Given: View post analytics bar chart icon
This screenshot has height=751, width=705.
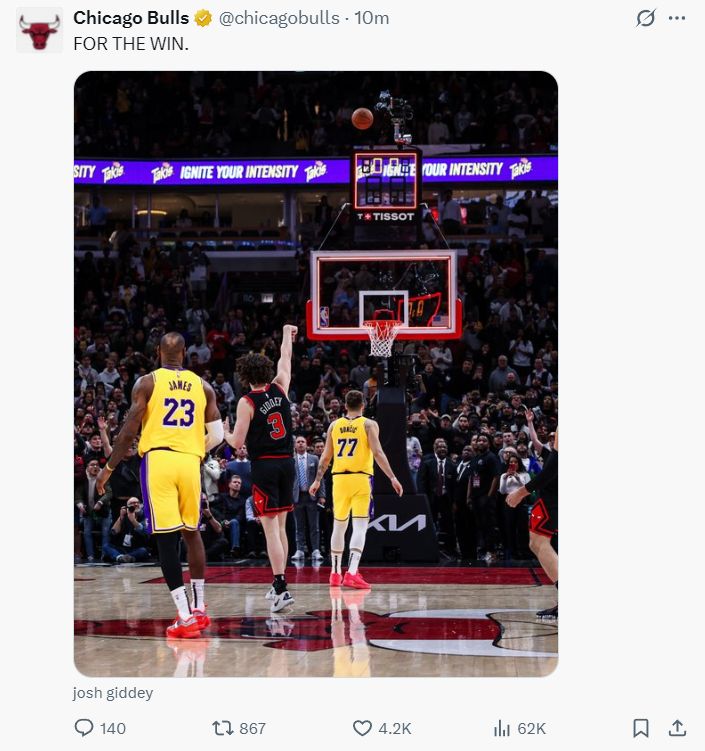Looking at the screenshot, I should tap(503, 728).
